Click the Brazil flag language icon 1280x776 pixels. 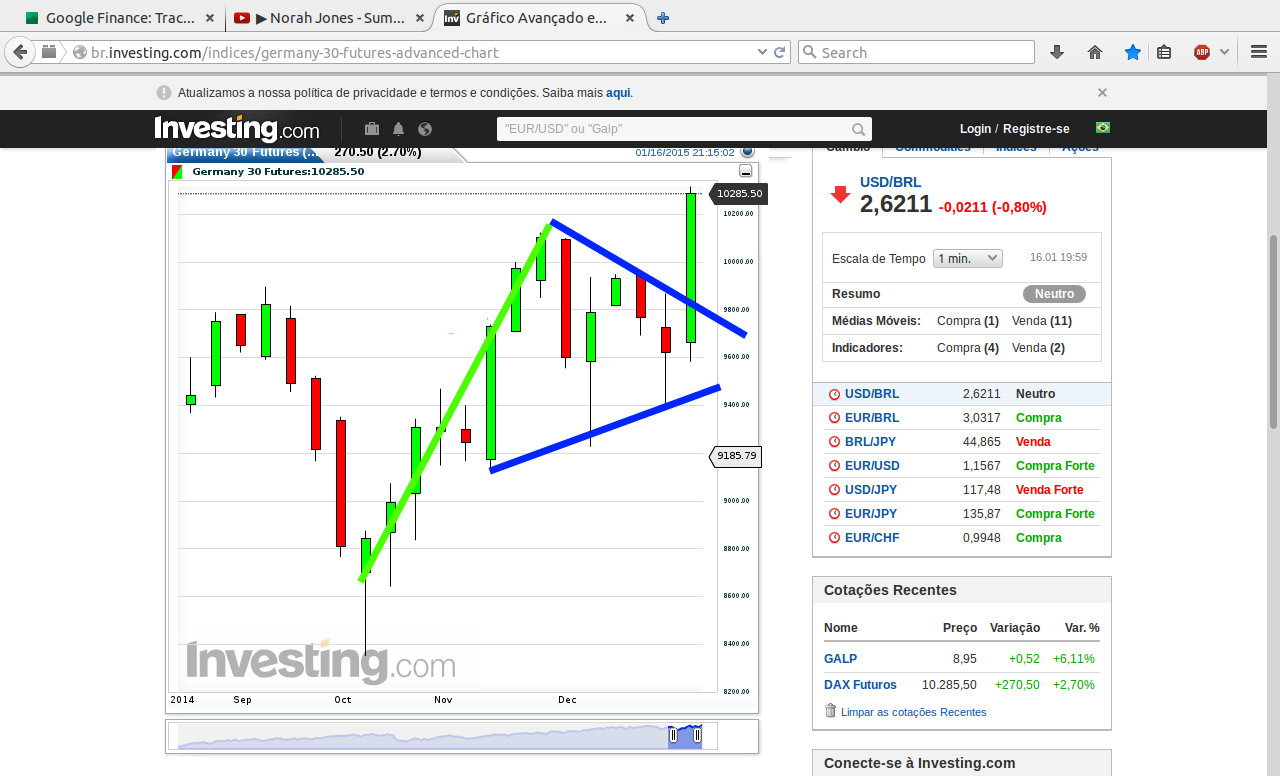[1103, 128]
